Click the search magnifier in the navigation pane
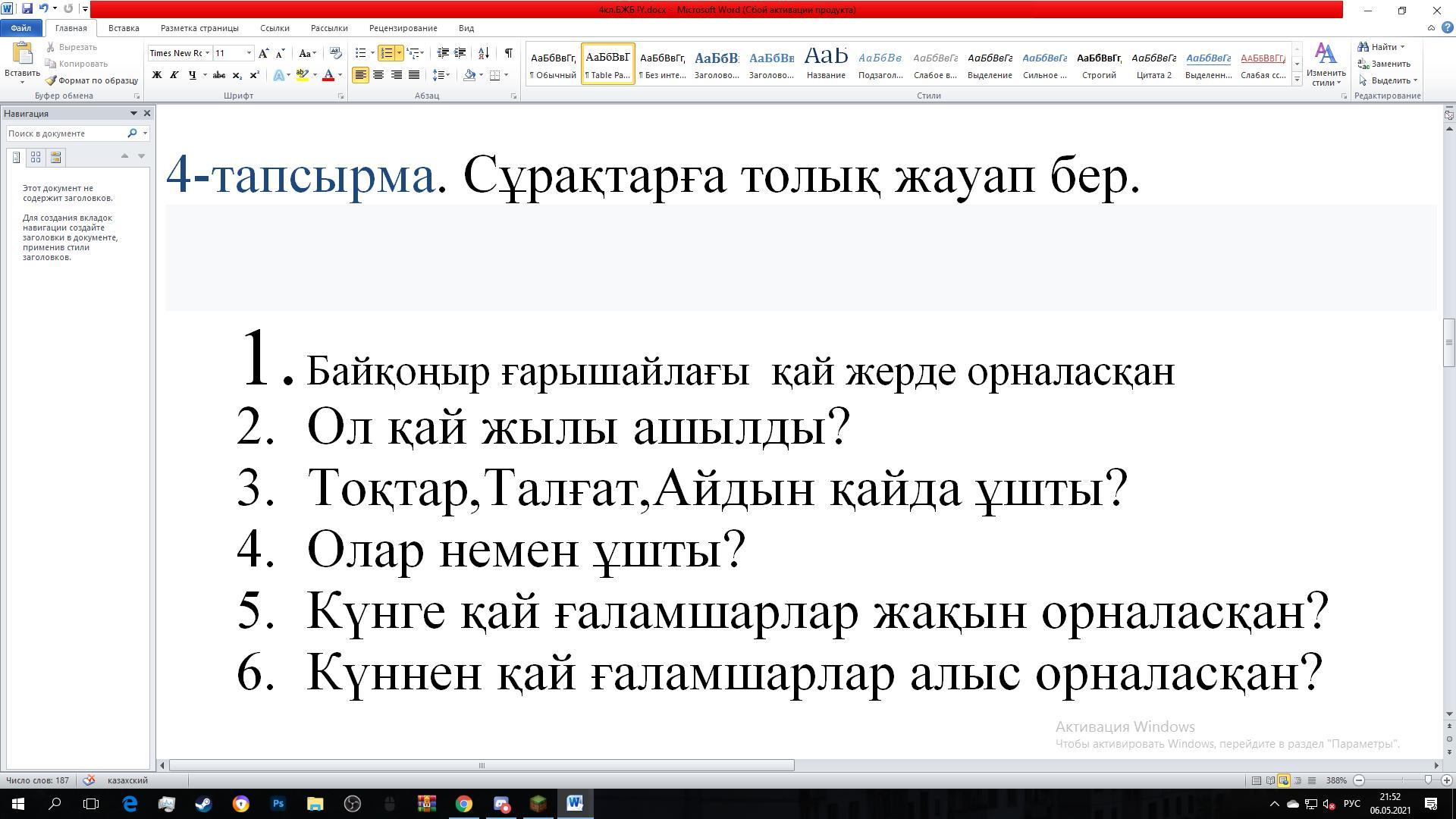This screenshot has height=819, width=1456. click(x=132, y=133)
